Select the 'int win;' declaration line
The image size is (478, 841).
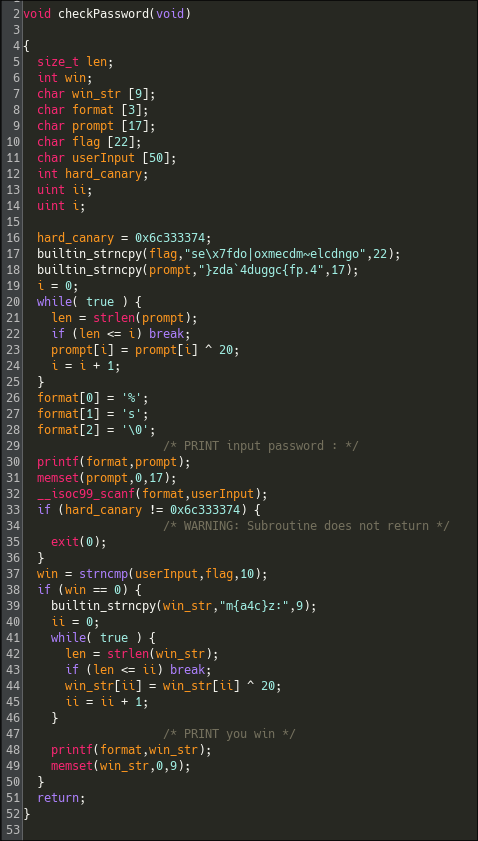click(x=65, y=78)
